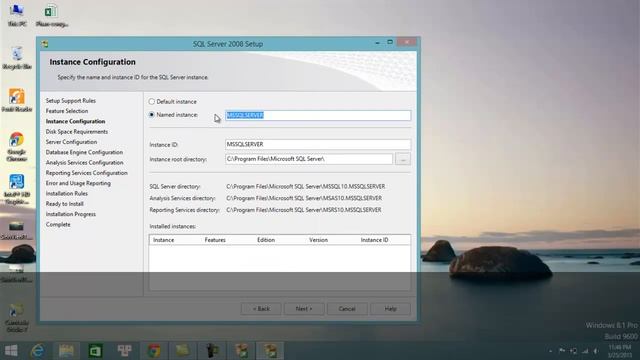The image size is (640, 360).
Task: Select Complete step in sidebar
Action: tap(58, 224)
